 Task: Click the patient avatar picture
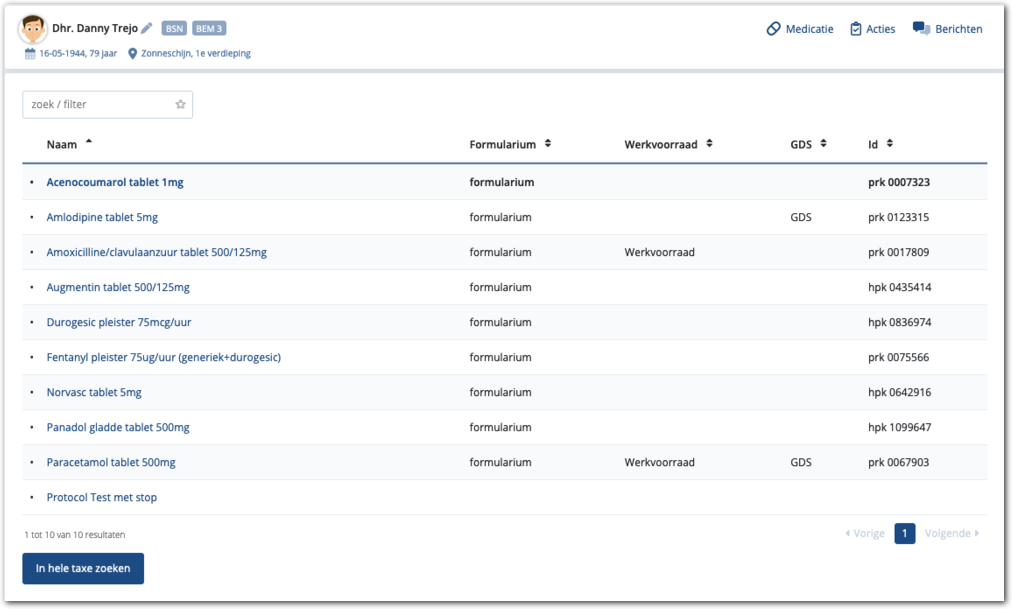pyautogui.click(x=33, y=29)
